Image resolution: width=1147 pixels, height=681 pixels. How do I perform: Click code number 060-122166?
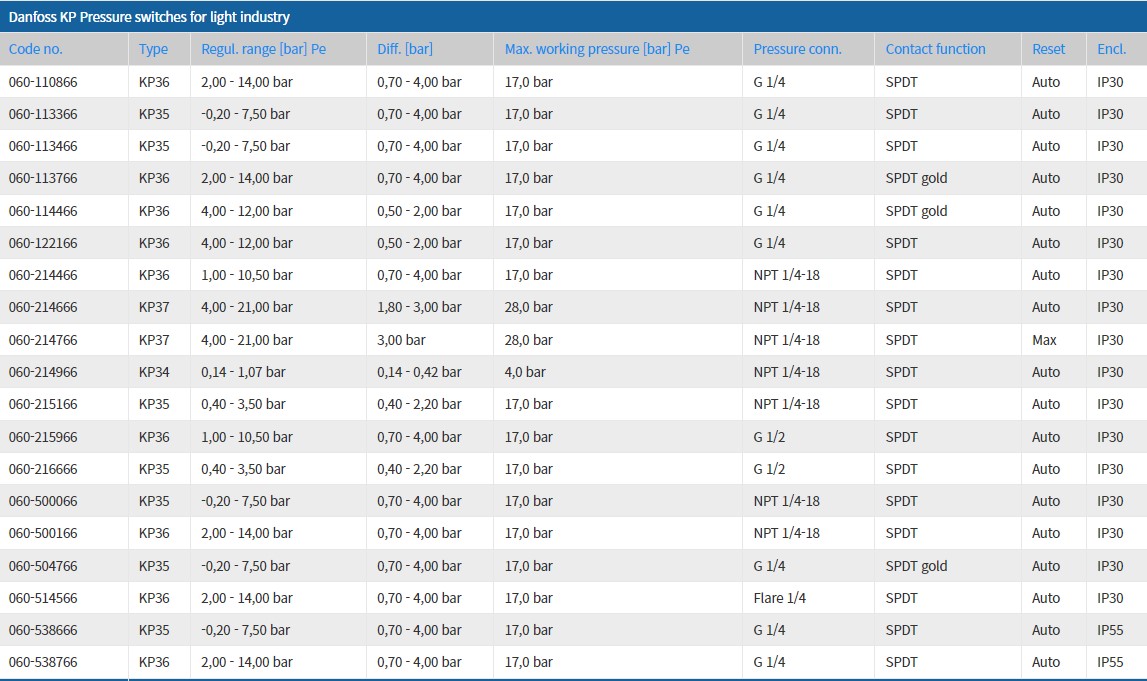[43, 244]
